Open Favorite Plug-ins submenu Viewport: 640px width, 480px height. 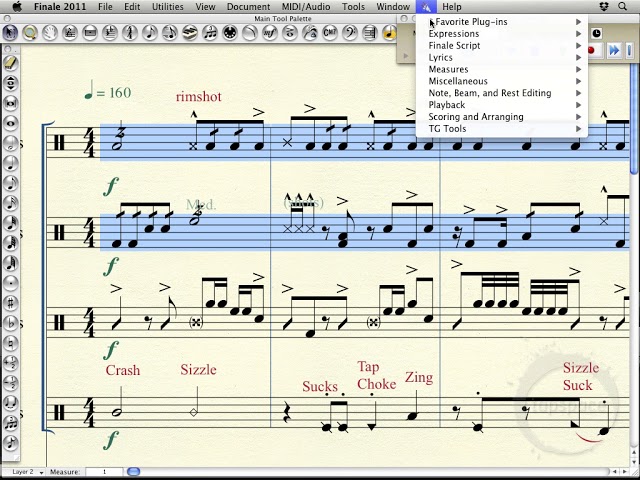502,22
